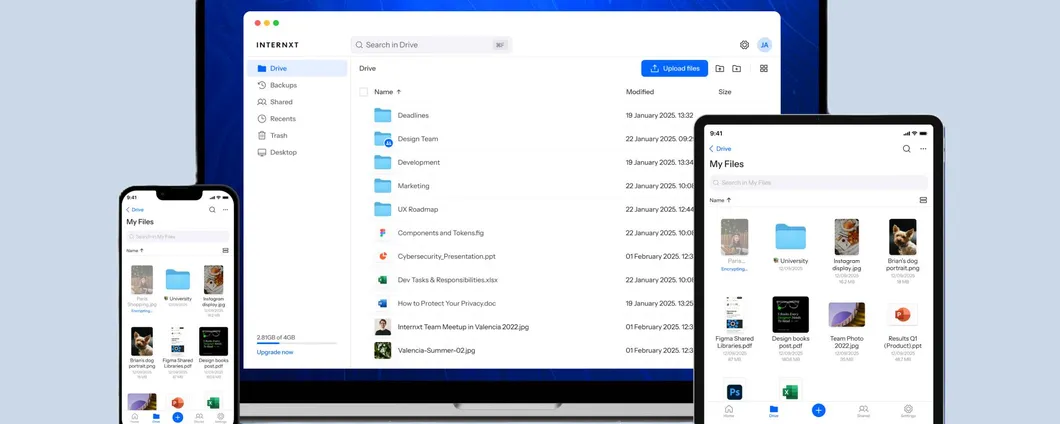Image resolution: width=1060 pixels, height=424 pixels.
Task: Click the Drive breadcrumb above the file list
Action: pos(367,68)
